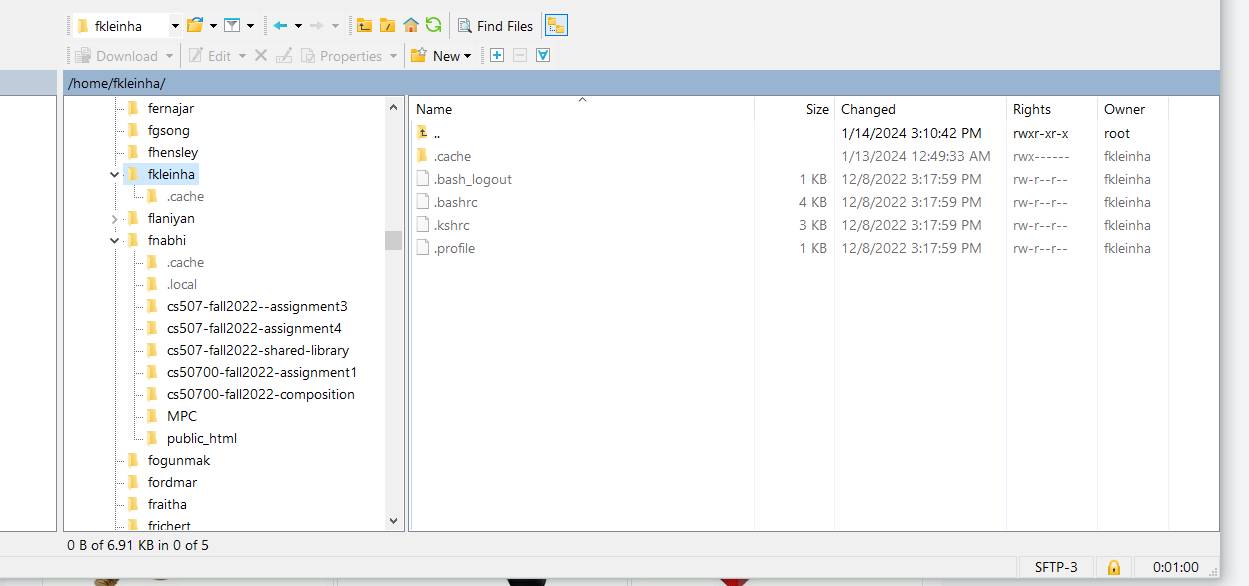Collapse the fkleinha tree node
This screenshot has width=1249, height=586.
(115, 174)
